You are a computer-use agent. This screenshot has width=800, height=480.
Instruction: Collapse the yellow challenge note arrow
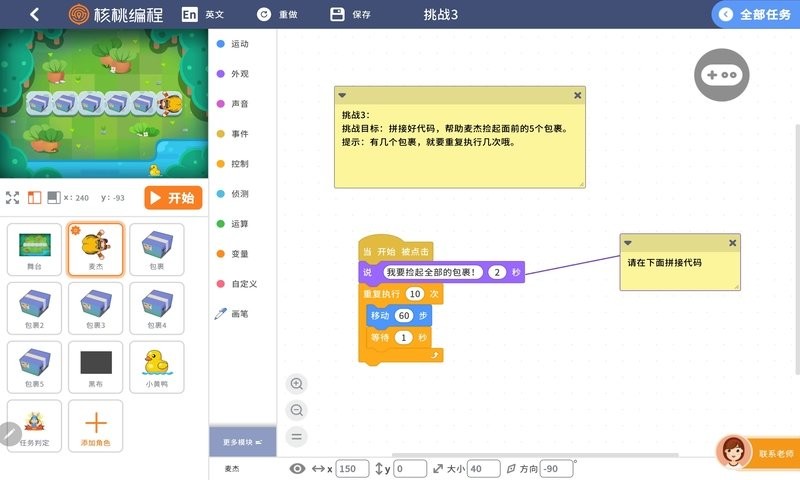click(x=342, y=96)
